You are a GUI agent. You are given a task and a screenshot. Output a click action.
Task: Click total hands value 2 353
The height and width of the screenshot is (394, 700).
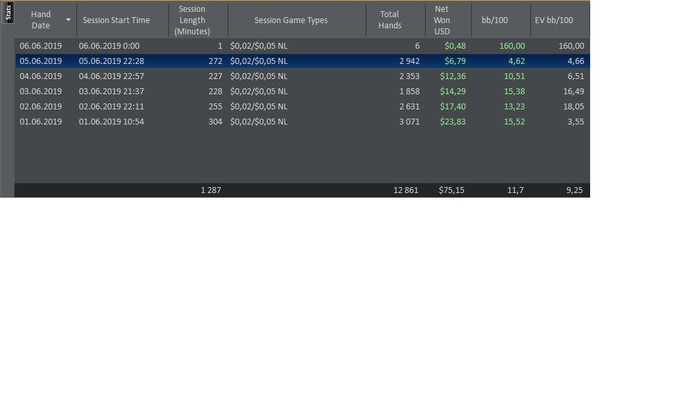point(409,76)
